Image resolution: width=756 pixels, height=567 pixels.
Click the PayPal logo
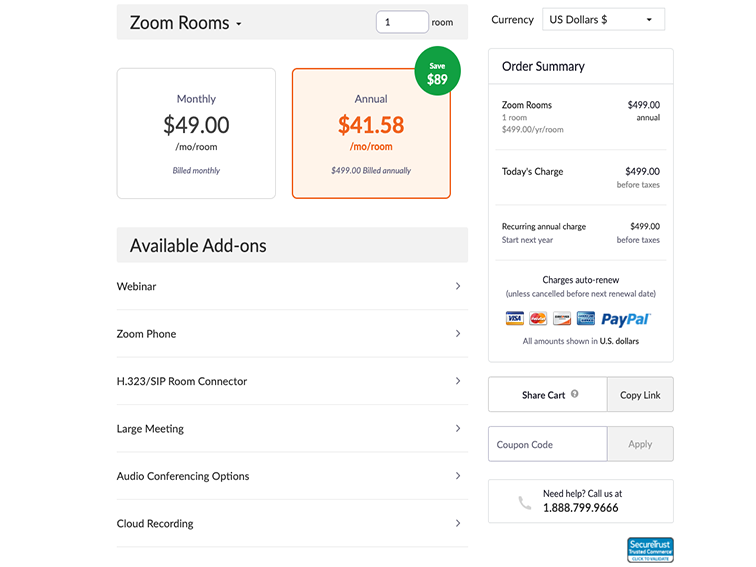pyautogui.click(x=627, y=319)
